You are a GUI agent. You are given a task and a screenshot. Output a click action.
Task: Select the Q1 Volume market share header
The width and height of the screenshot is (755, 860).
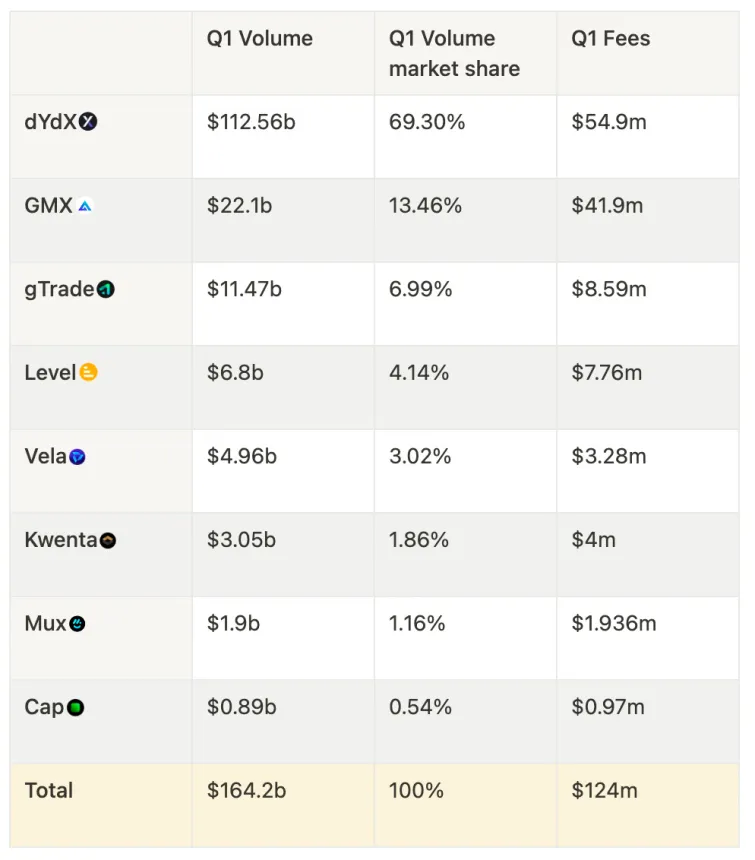[454, 54]
